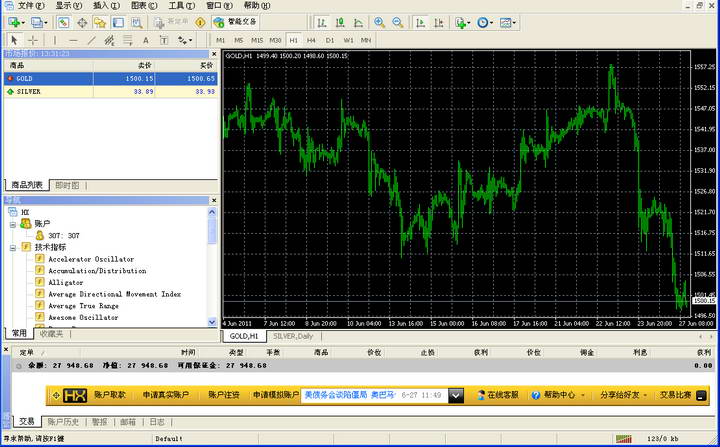720x447 pixels.
Task: Select the text label A tool
Action: tap(146, 40)
